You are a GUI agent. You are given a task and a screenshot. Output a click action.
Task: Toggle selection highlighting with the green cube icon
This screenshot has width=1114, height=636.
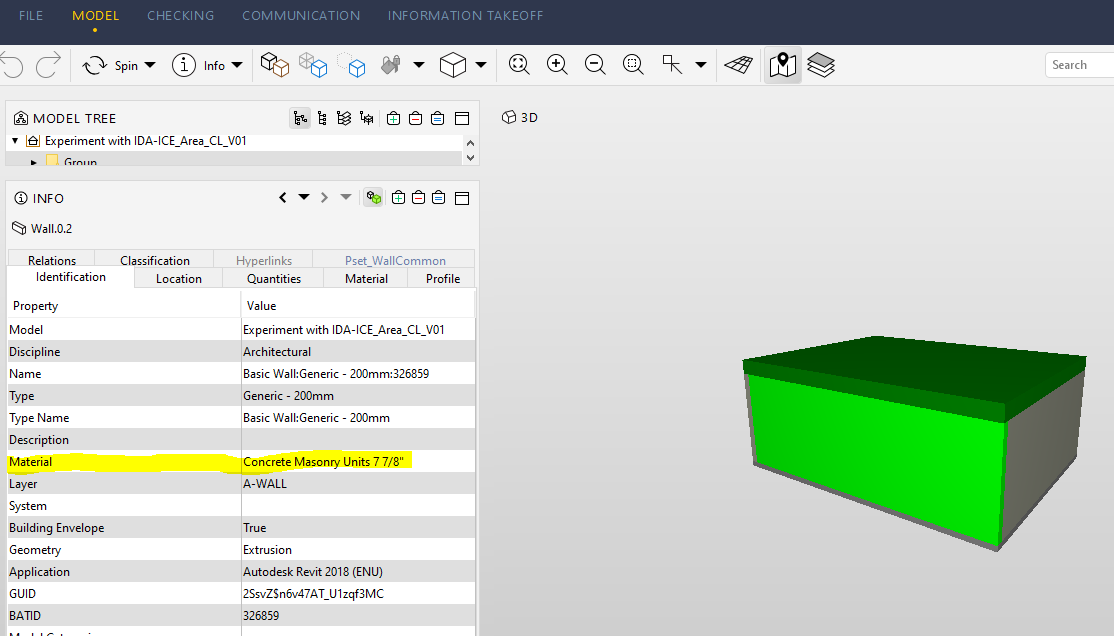click(x=372, y=197)
